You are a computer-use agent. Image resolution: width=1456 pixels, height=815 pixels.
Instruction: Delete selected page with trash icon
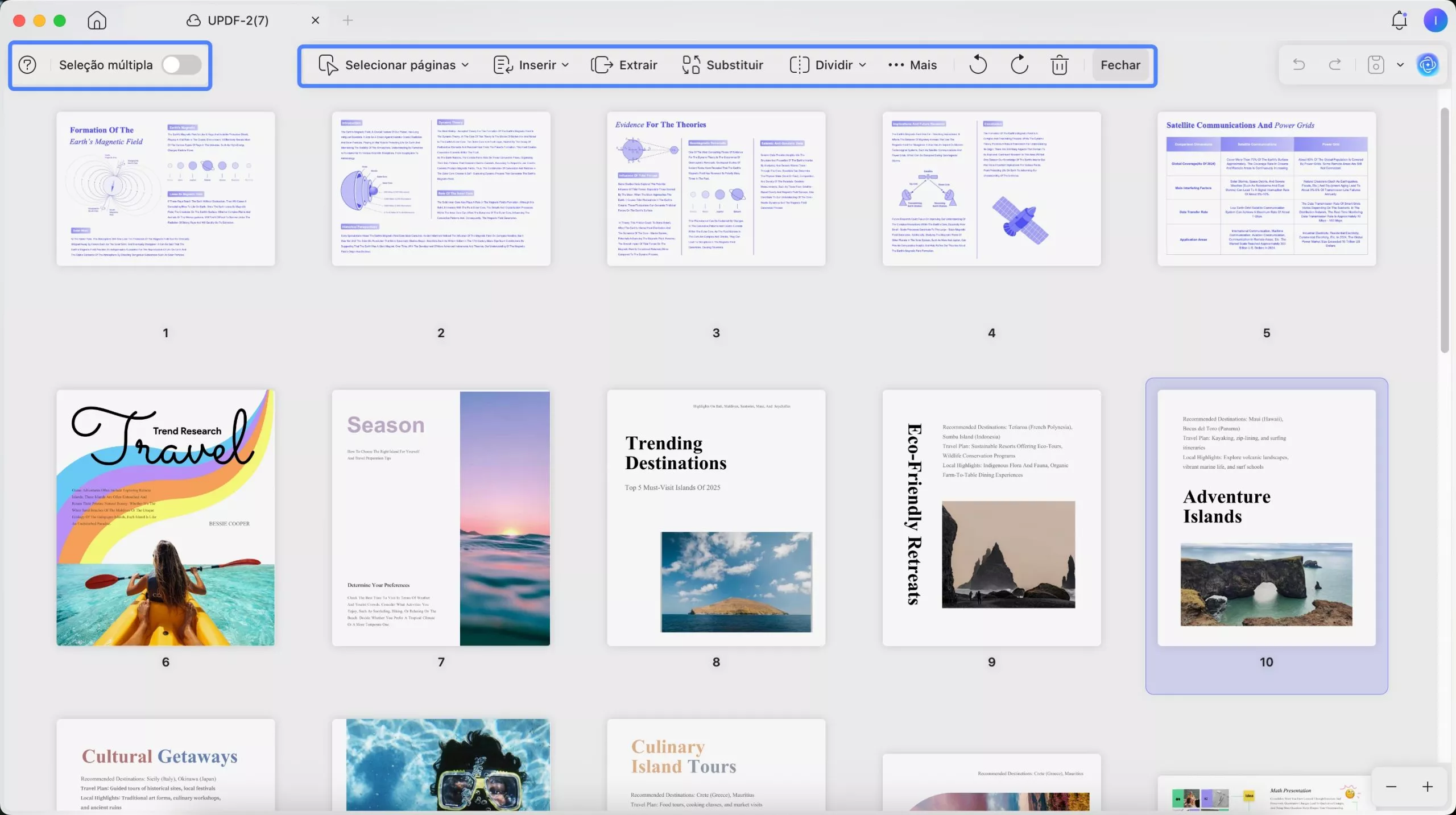click(x=1059, y=65)
